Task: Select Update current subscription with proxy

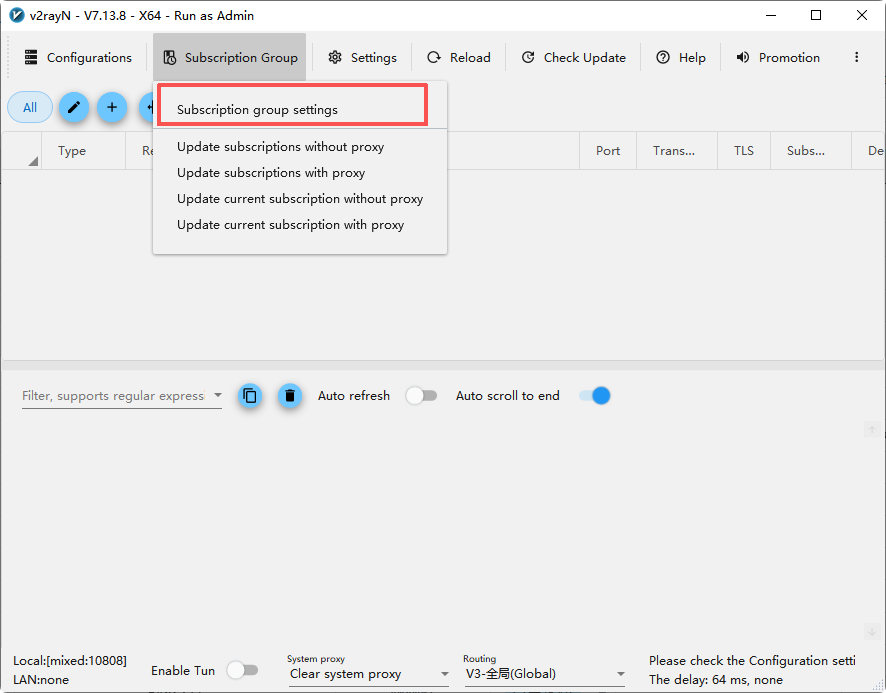Action: click(300, 225)
